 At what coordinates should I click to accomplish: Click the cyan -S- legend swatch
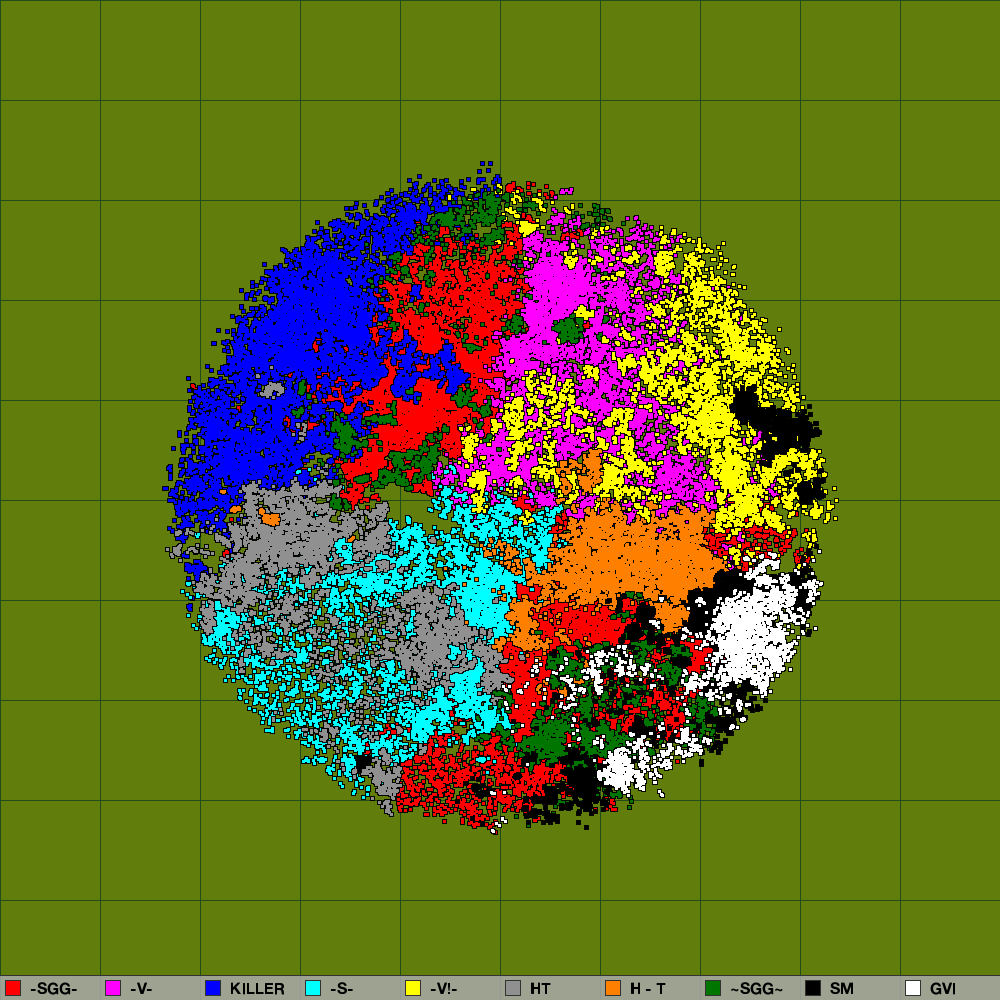[x=313, y=988]
